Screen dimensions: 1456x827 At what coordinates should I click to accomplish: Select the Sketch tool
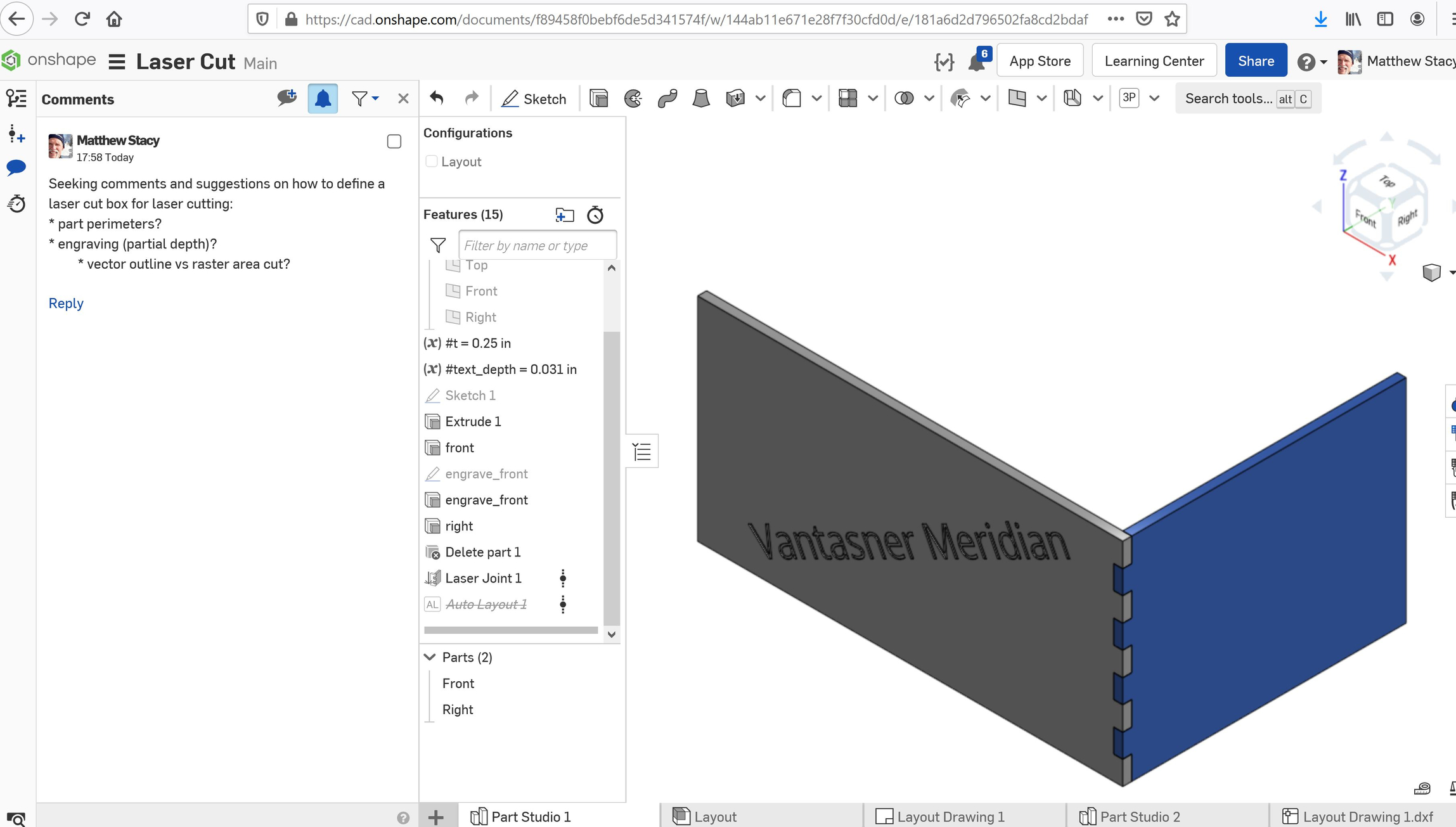[x=534, y=98]
